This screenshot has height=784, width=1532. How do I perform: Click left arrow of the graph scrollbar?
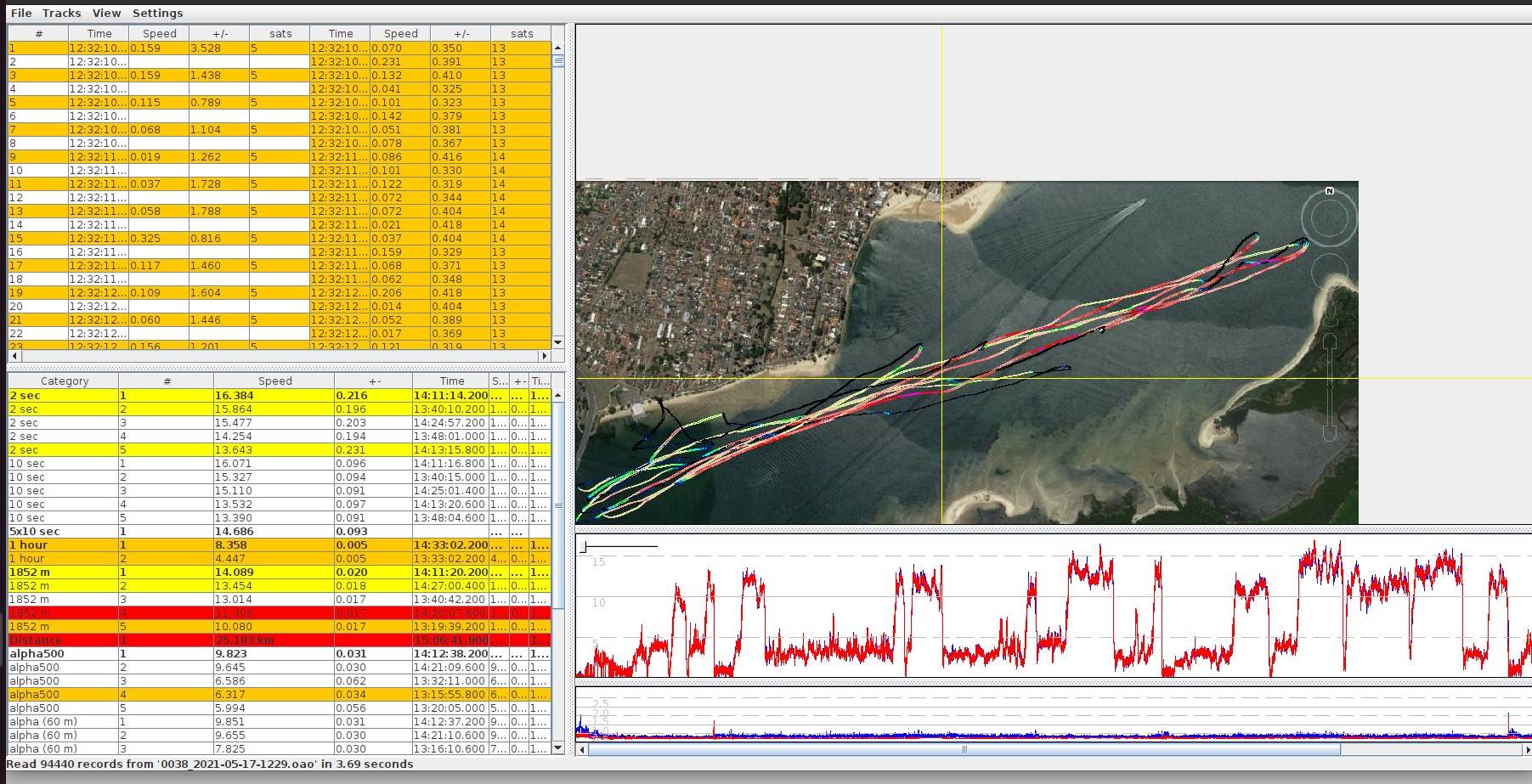click(x=582, y=749)
